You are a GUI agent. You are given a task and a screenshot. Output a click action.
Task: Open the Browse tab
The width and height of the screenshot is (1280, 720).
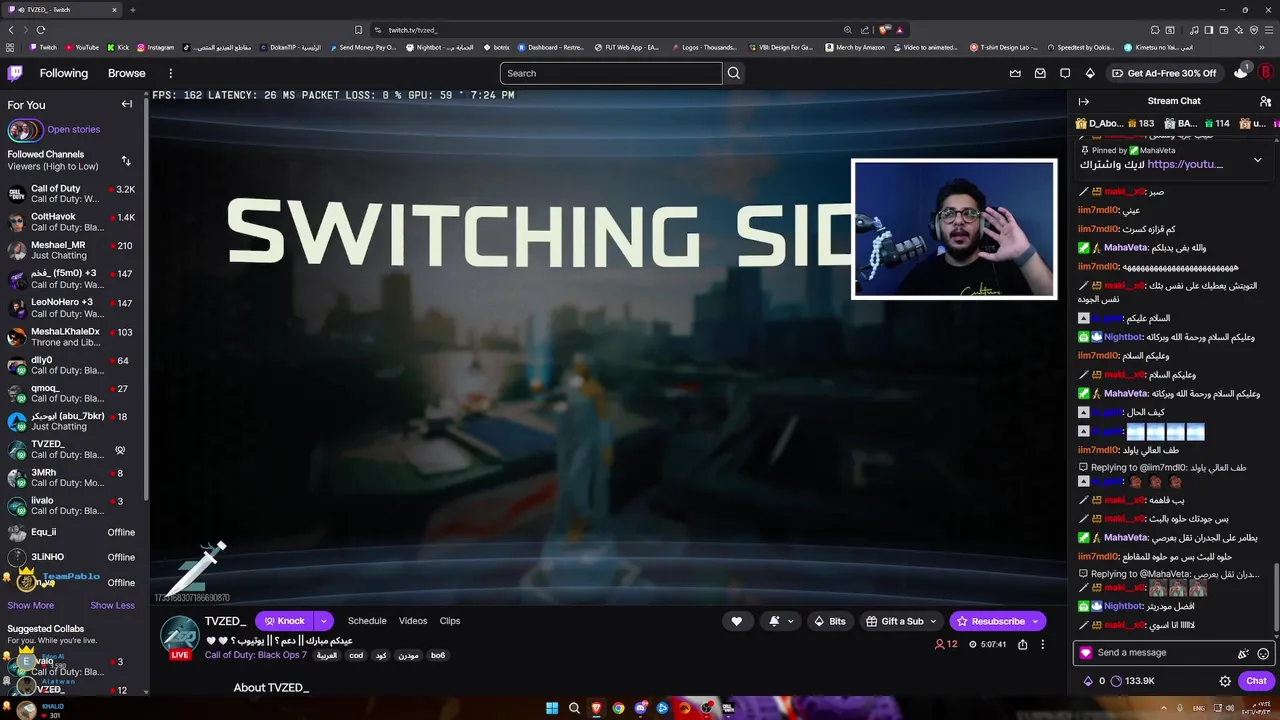[127, 73]
